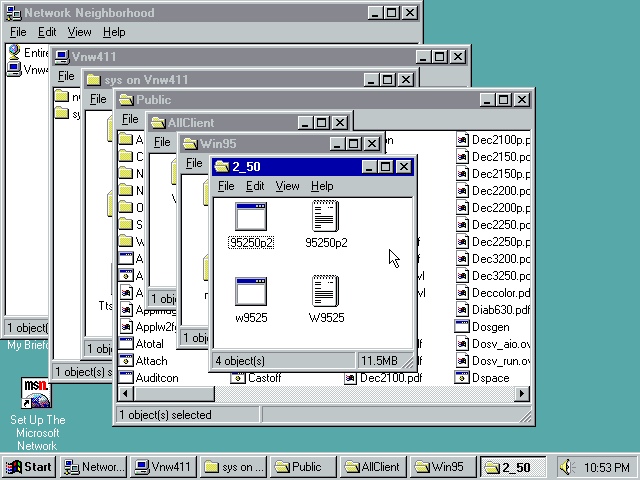Open File menu in the Vnw411 window
The height and width of the screenshot is (480, 640).
click(66, 76)
